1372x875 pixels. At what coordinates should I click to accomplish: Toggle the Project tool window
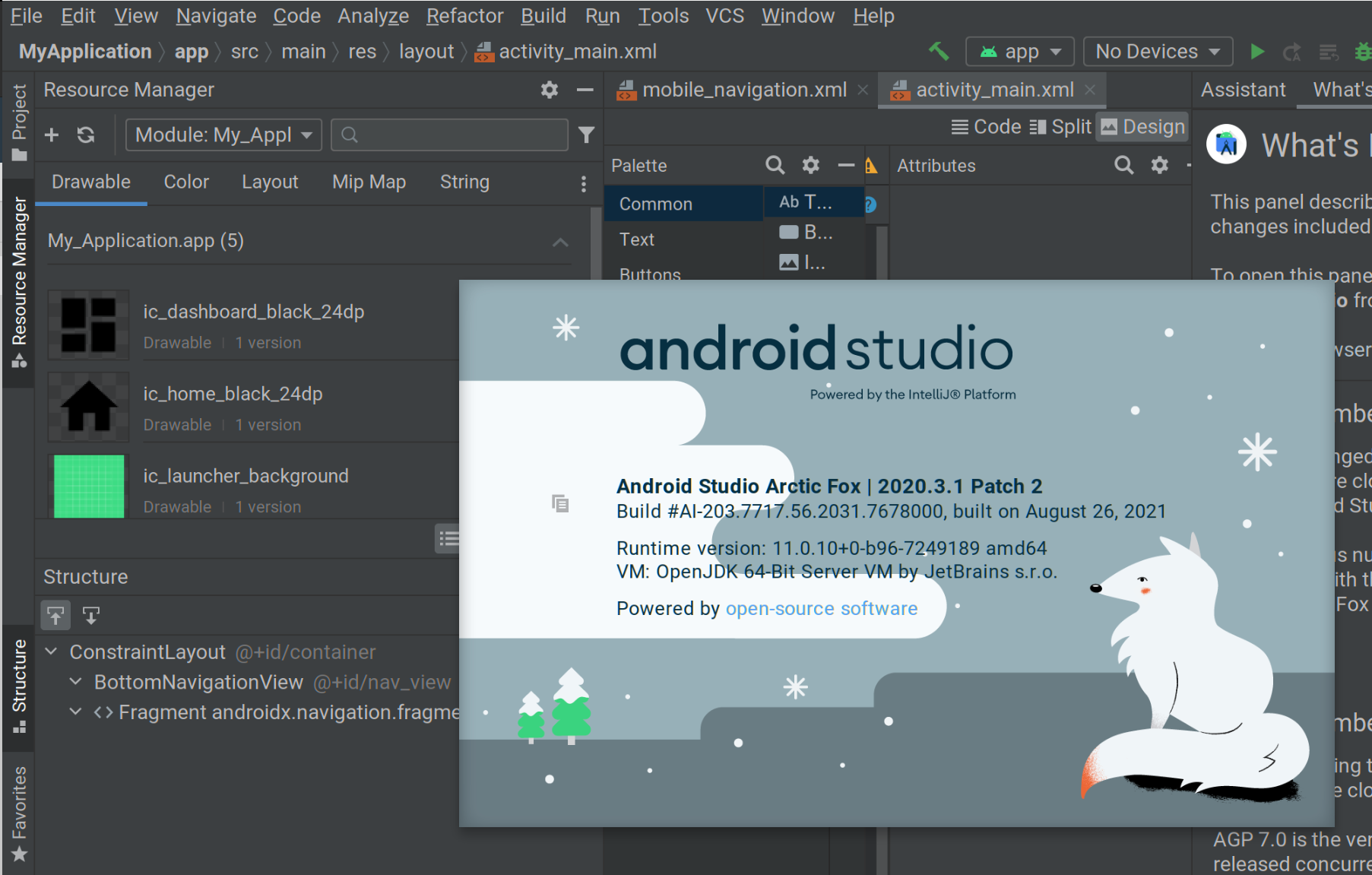(19, 122)
